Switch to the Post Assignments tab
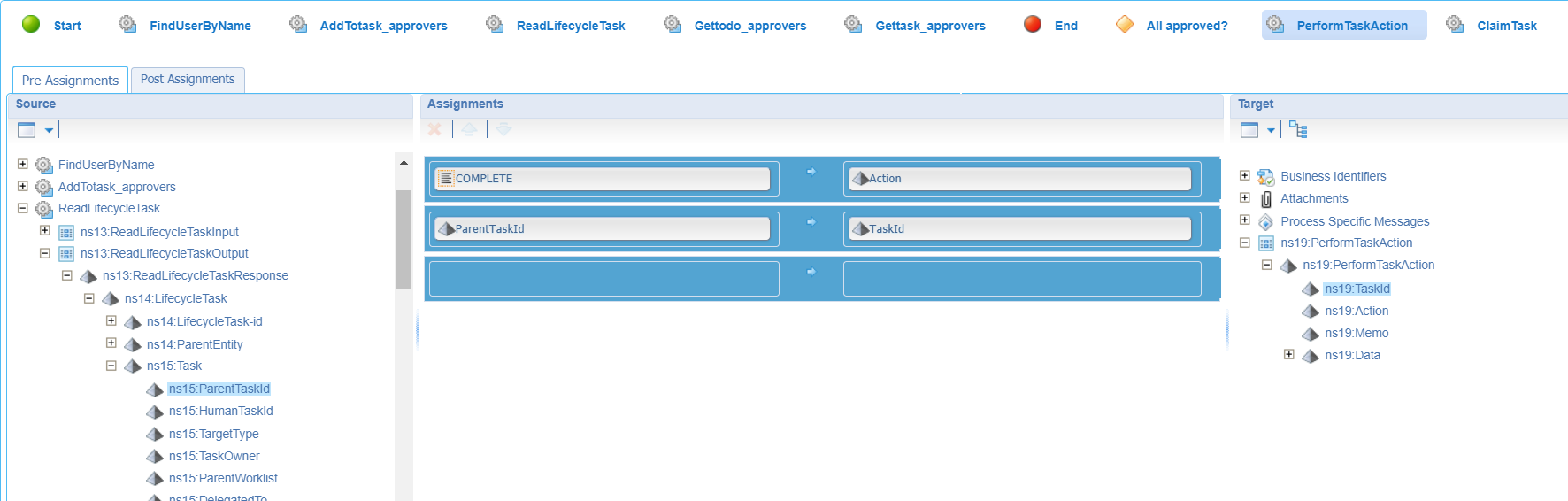1568x501 pixels. click(x=188, y=80)
